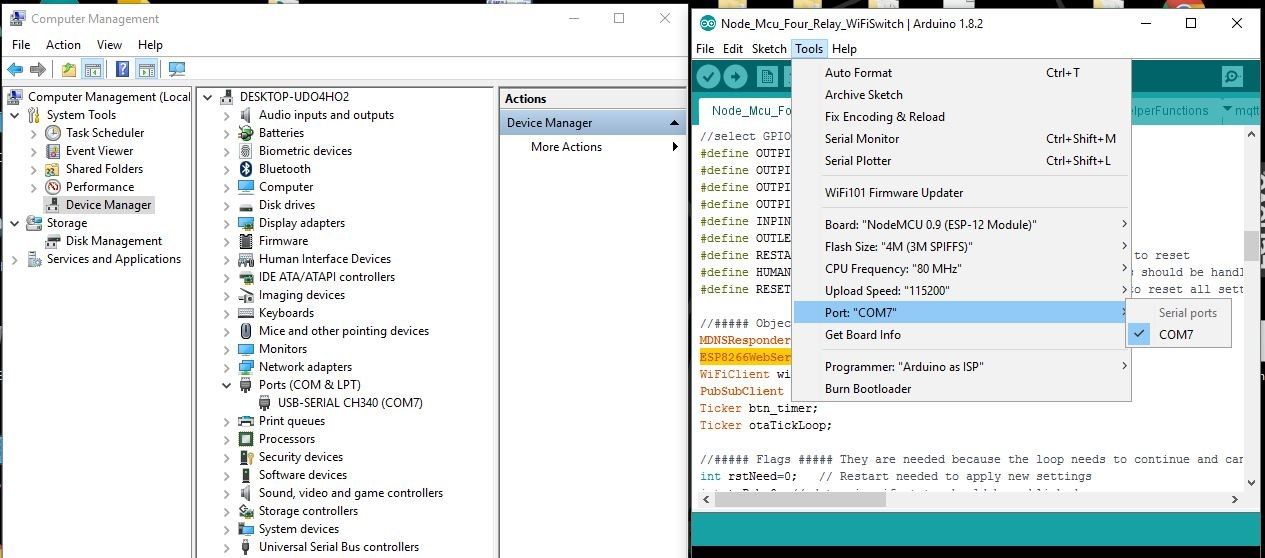Screen dimensions: 1265x558
Task: Click the Disk Management icon in tree
Action: 53,241
